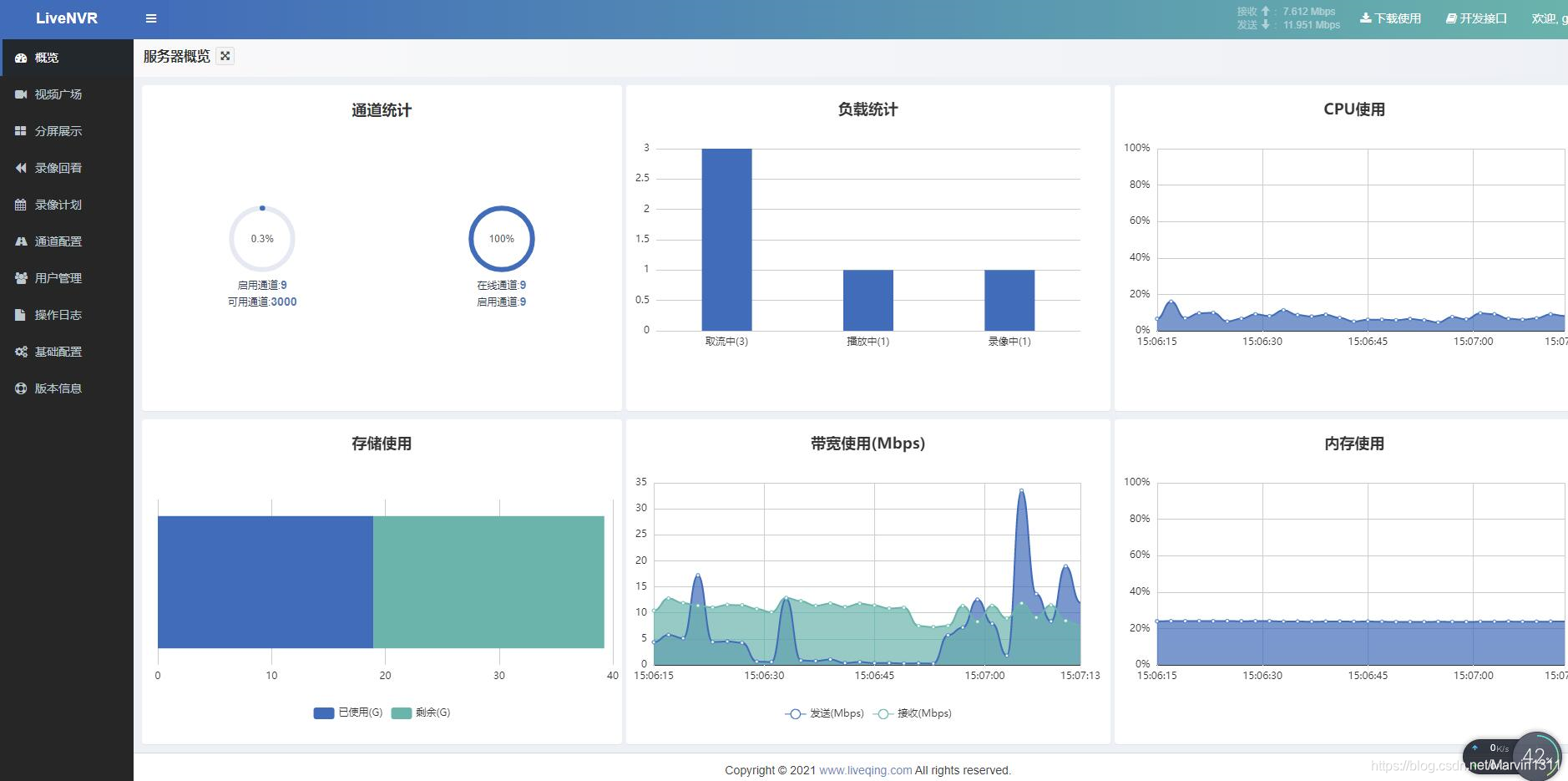Toggle 已使用(G) legend series

[347, 713]
